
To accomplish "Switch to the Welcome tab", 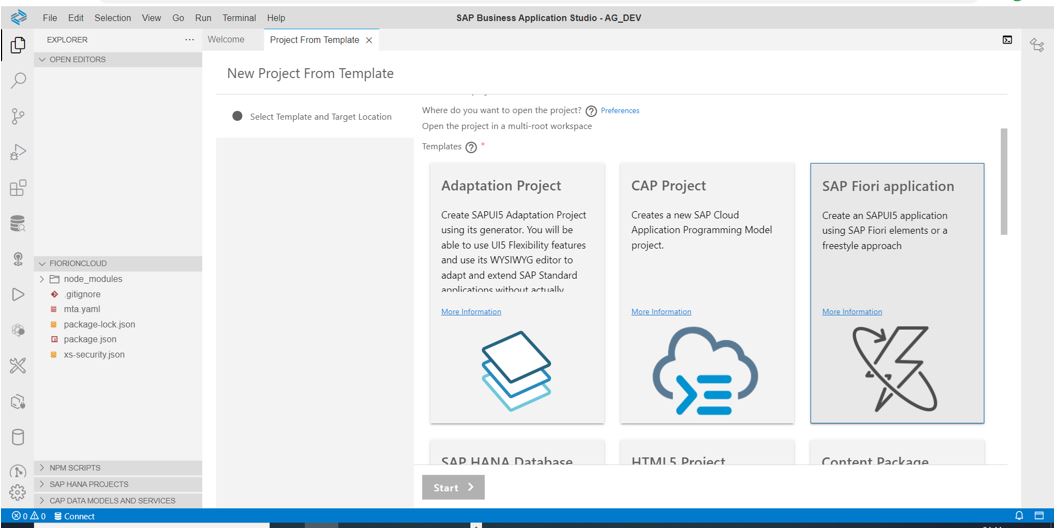I will click(x=225, y=40).
